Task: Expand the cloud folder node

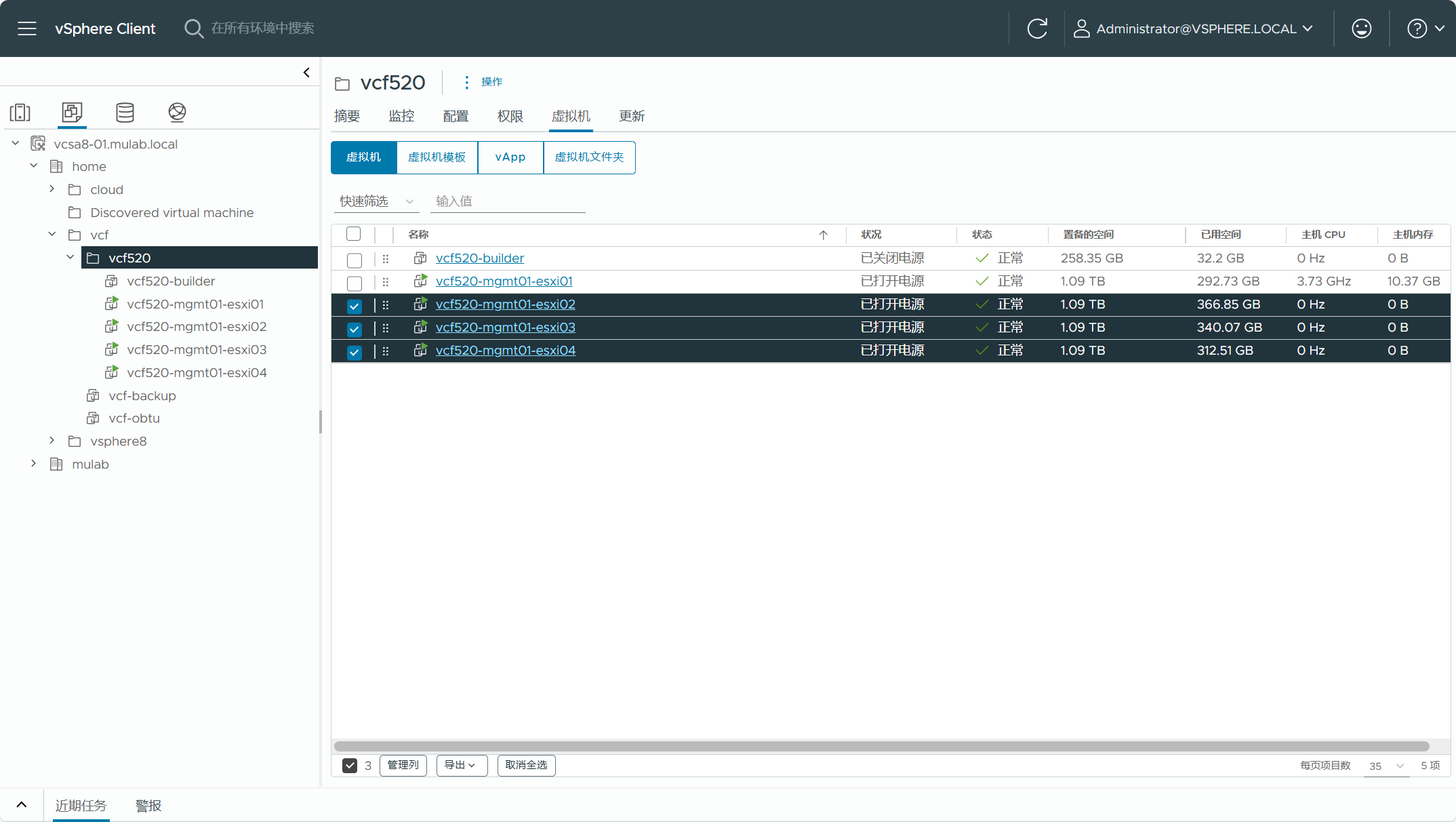Action: click(52, 189)
